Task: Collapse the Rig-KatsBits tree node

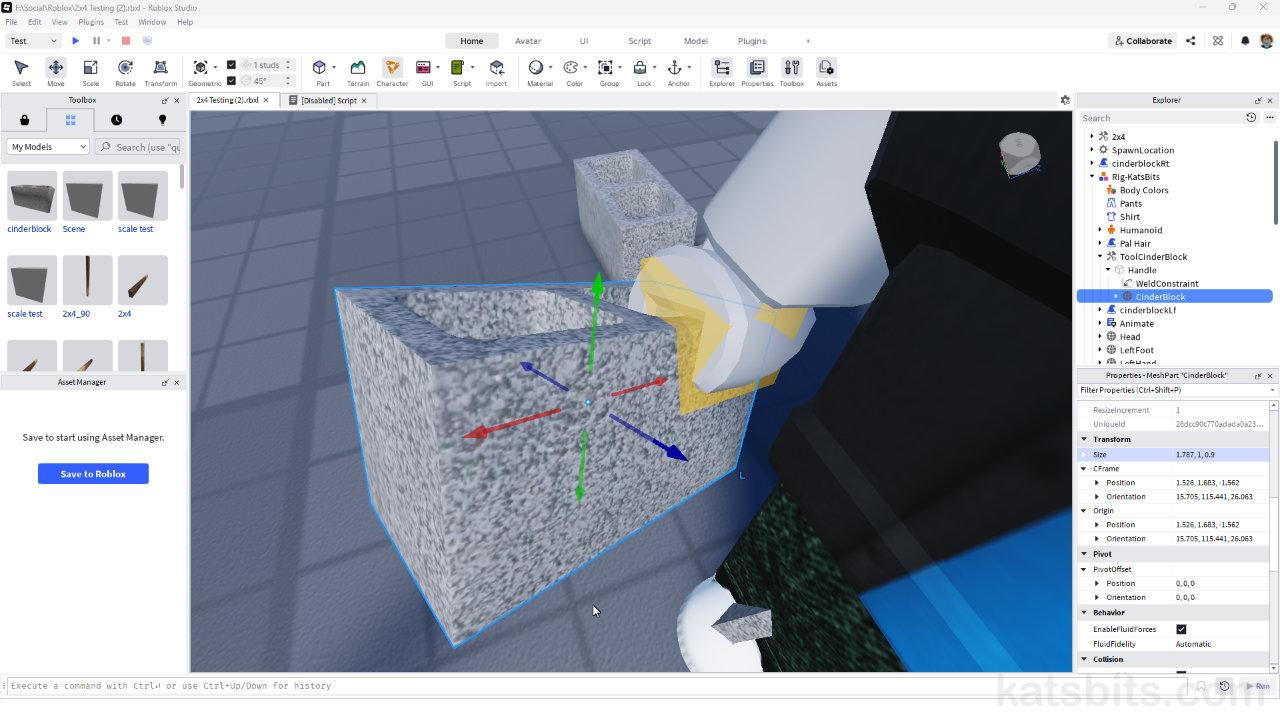Action: pyautogui.click(x=1092, y=177)
